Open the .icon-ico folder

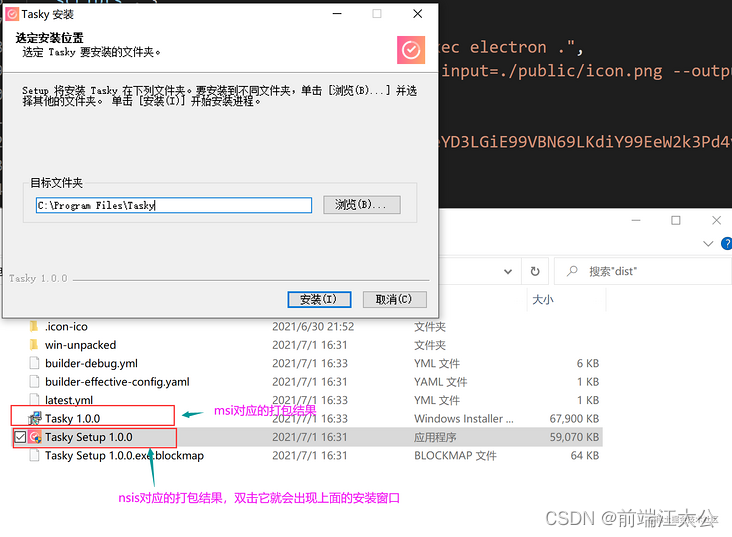[66, 326]
